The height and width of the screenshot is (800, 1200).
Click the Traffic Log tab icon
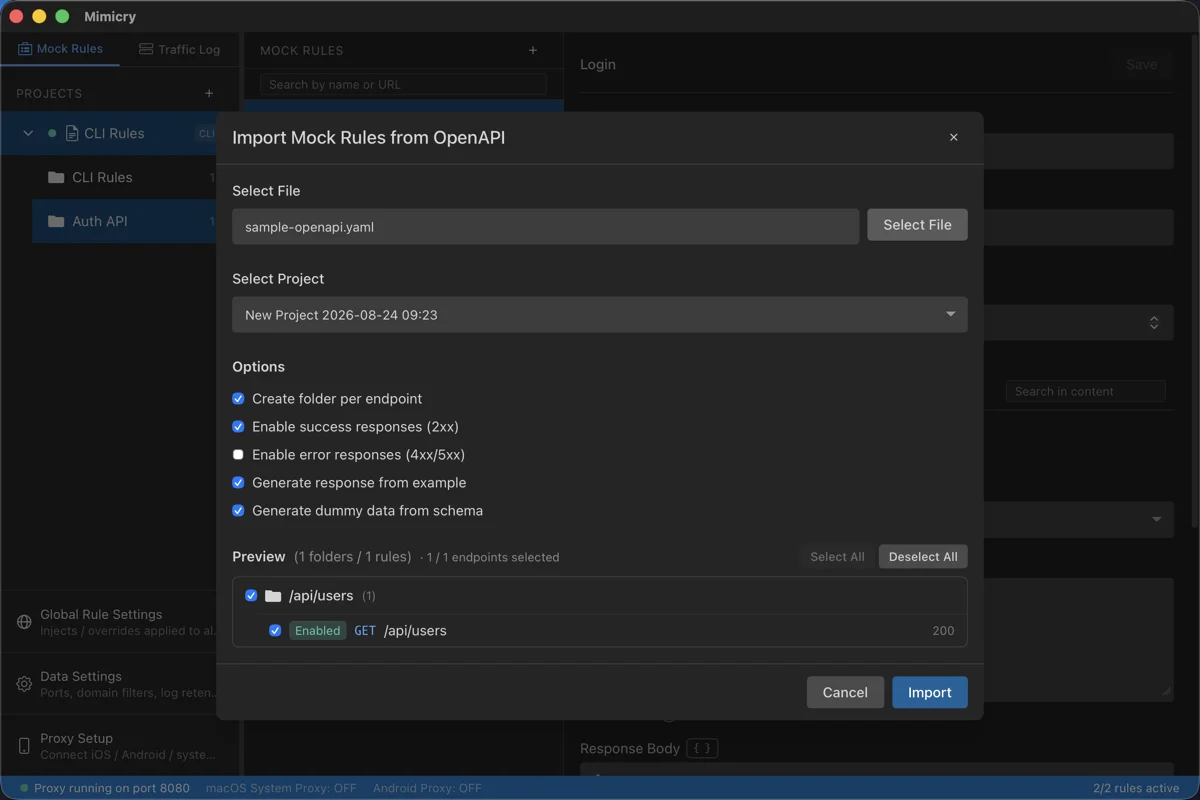(146, 48)
